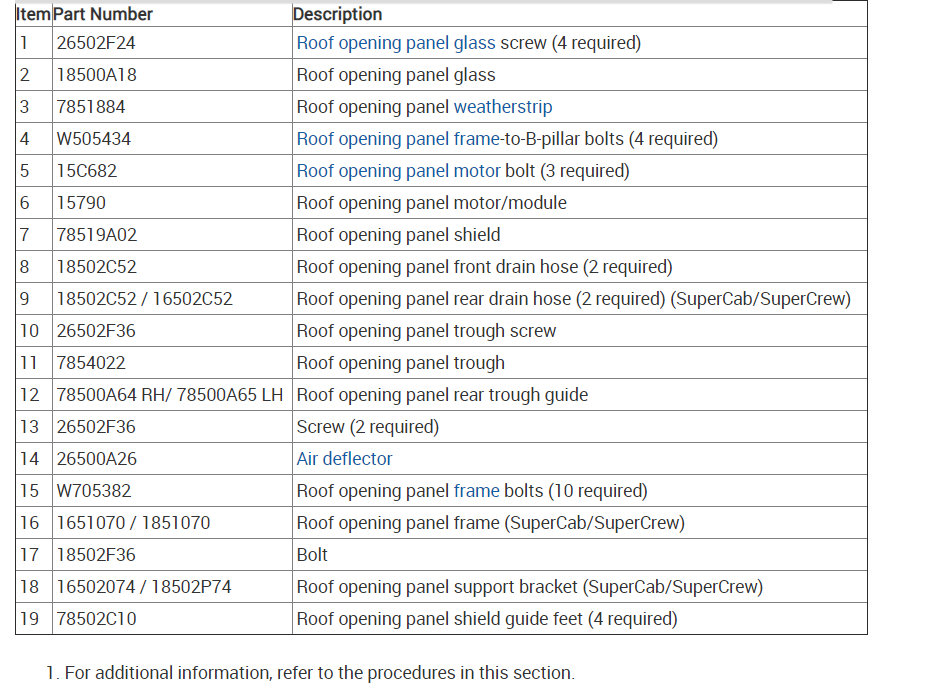The image size is (950, 700).
Task: Click part number 78502C10
Action: pos(97,619)
